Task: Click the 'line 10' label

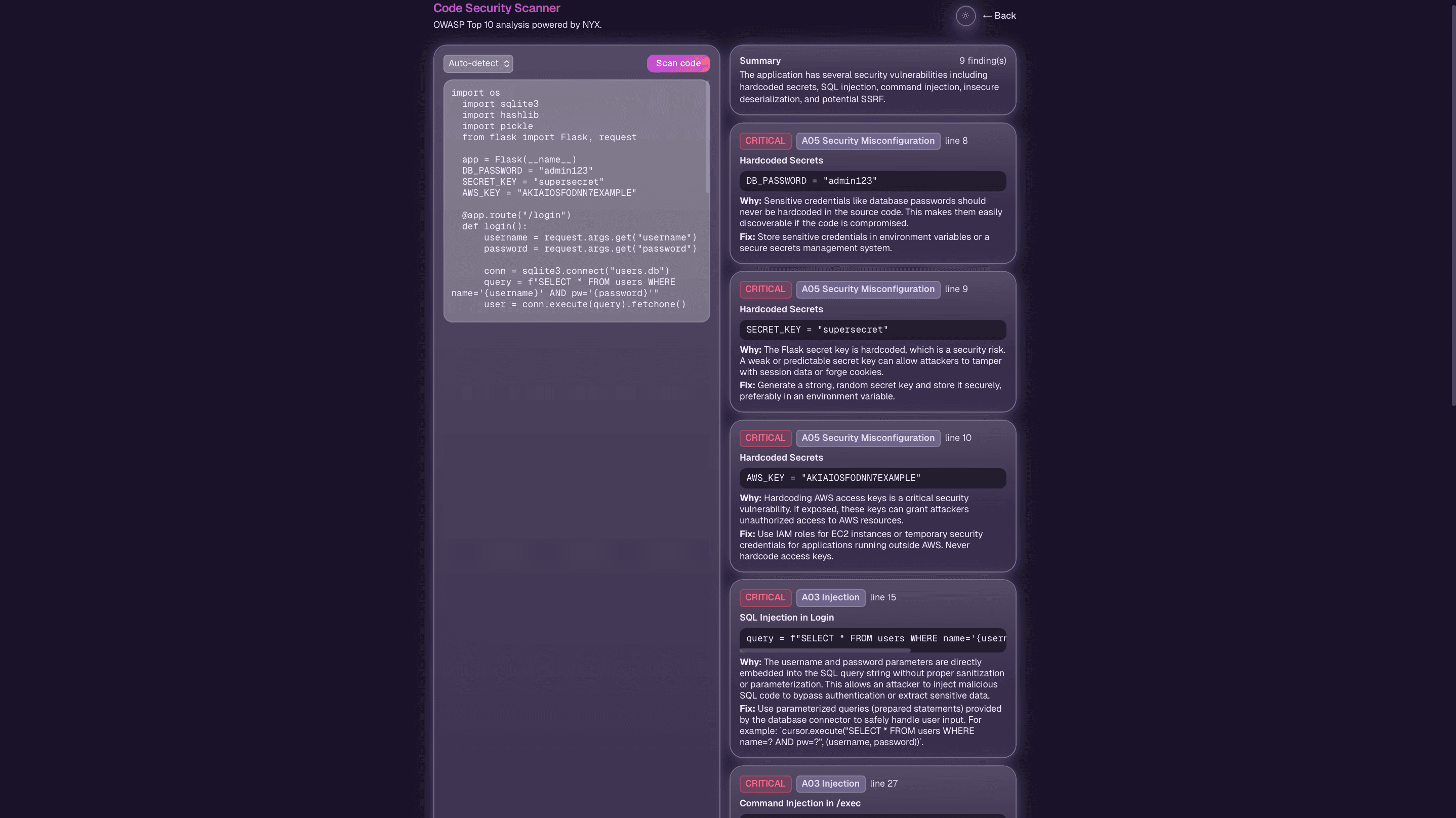Action: tap(958, 438)
